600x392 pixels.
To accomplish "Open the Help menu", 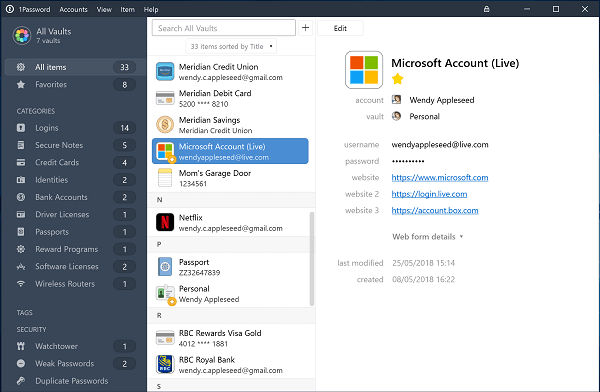I will [151, 9].
